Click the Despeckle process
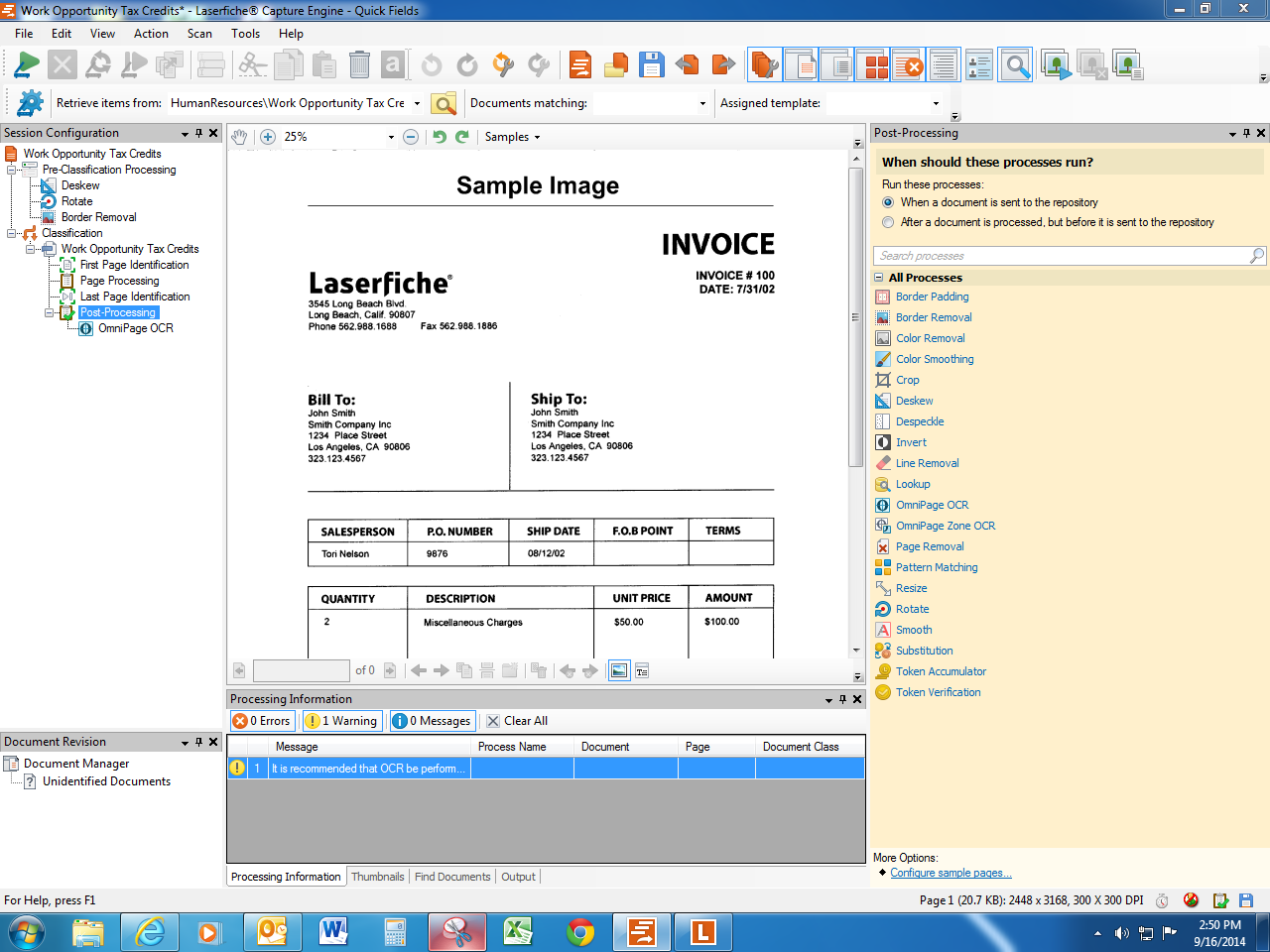The height and width of the screenshot is (952, 1270). point(920,421)
